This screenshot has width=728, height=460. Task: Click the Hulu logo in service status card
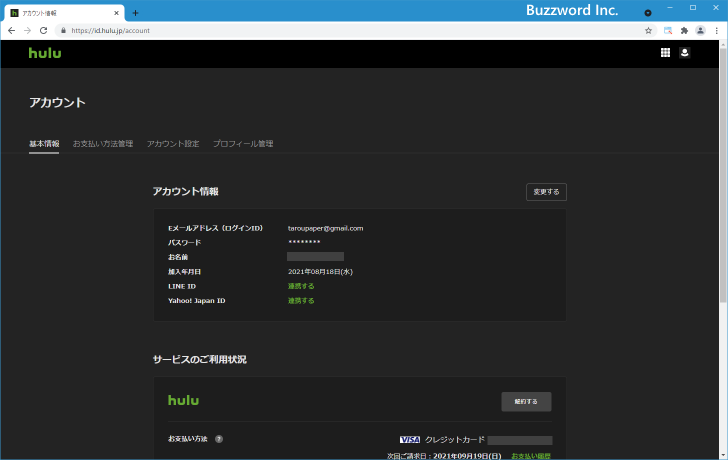click(x=183, y=400)
